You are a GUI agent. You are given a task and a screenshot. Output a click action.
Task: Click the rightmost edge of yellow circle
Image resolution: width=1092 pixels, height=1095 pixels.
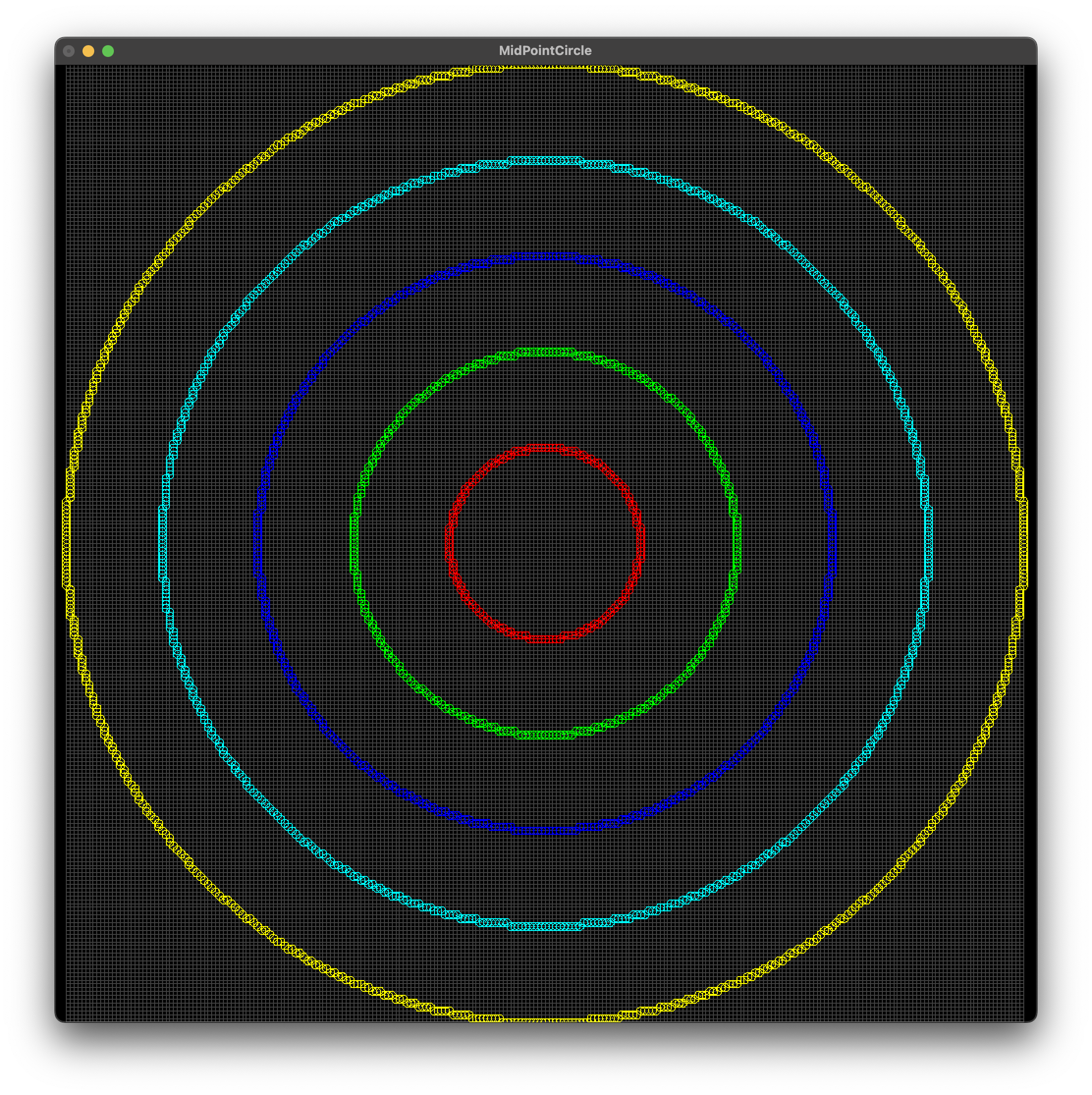(x=1023, y=544)
